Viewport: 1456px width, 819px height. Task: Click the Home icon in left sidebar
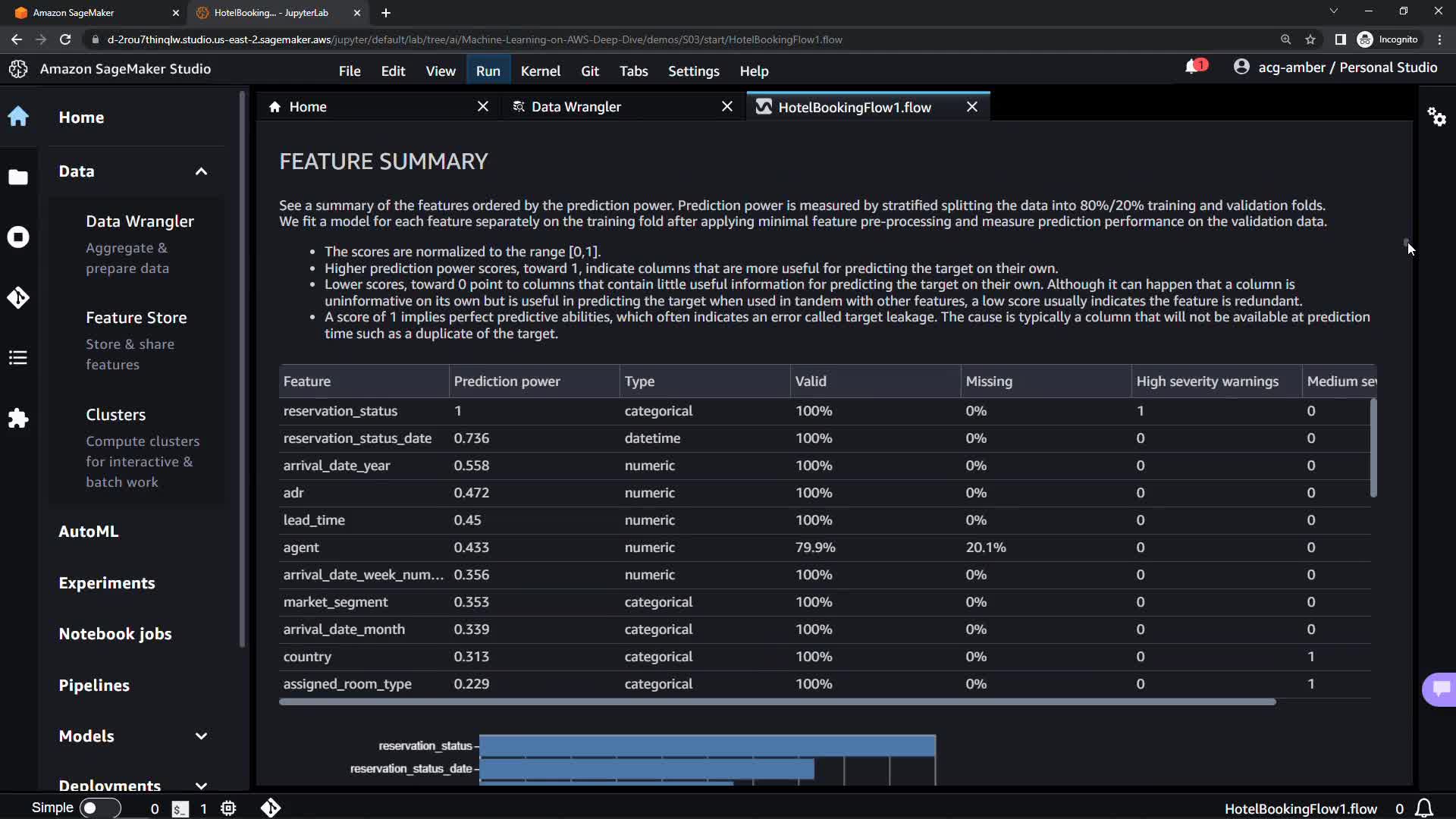tap(18, 117)
